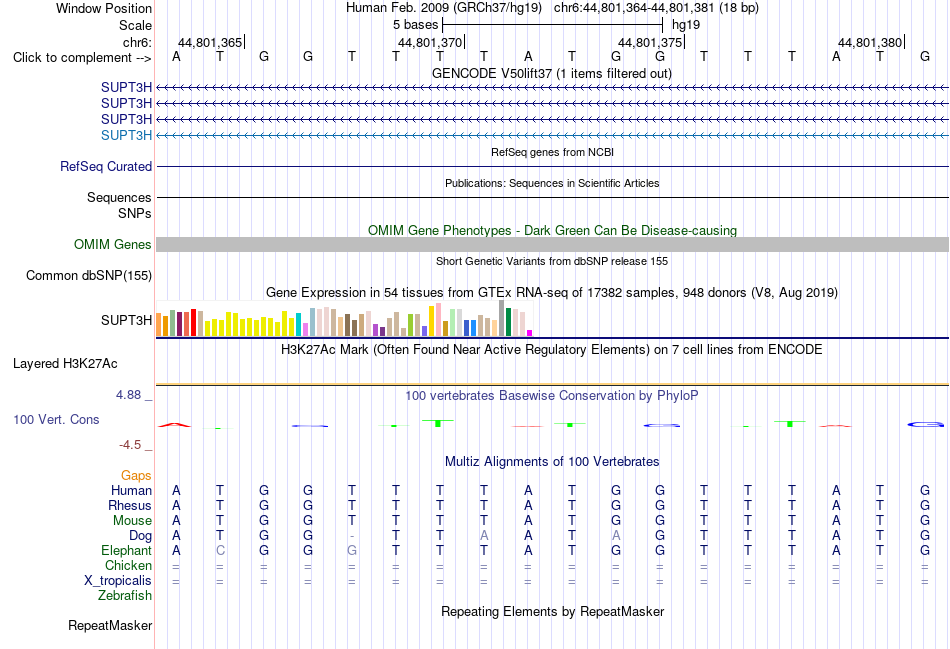
Task: Click the GTEx Gene Expression track title
Action: [552, 293]
